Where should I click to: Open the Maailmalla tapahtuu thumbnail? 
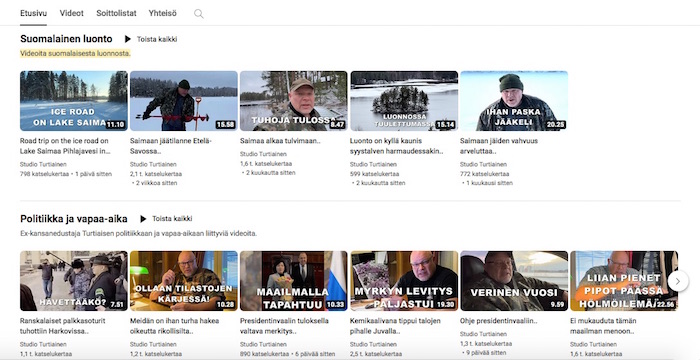pos(294,281)
